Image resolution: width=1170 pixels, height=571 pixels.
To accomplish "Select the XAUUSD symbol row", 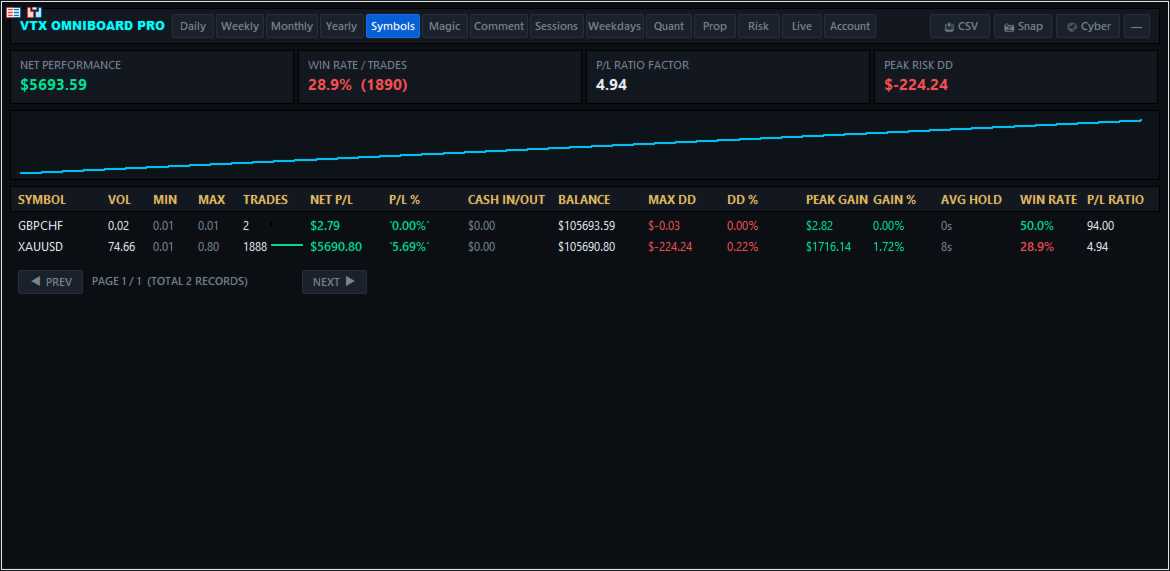I will tap(584, 247).
